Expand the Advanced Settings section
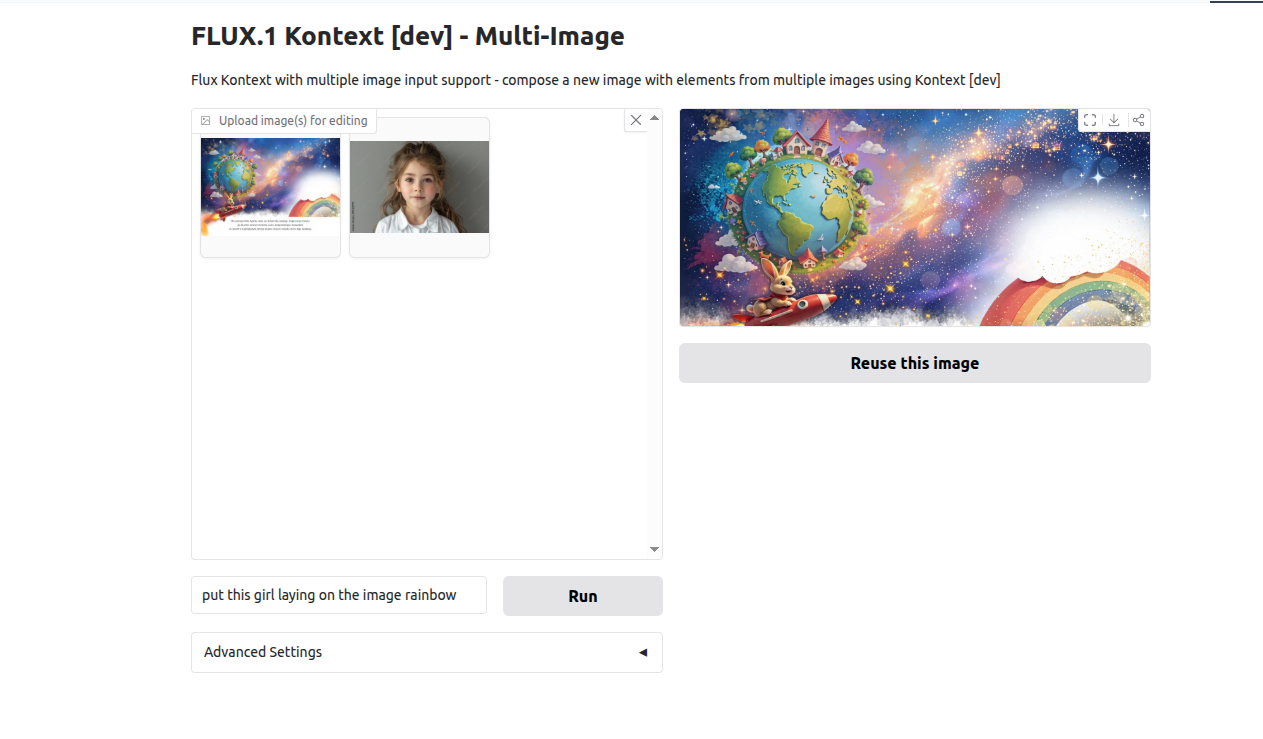Screen dimensions: 1263x739 pos(427,652)
